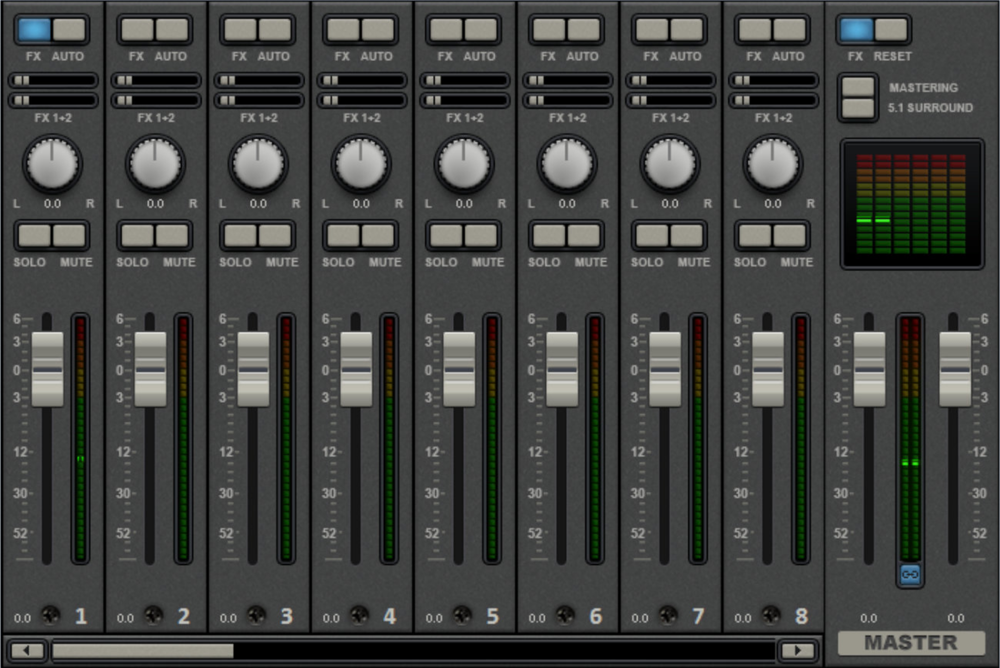
Task: Click the small knob icon beside channel 8 number
Action: 771,615
